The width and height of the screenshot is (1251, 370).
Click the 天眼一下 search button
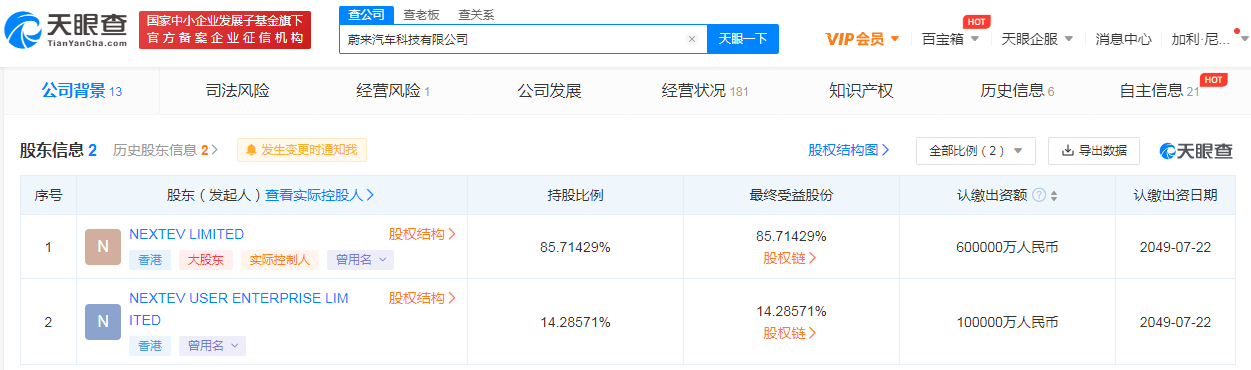743,39
